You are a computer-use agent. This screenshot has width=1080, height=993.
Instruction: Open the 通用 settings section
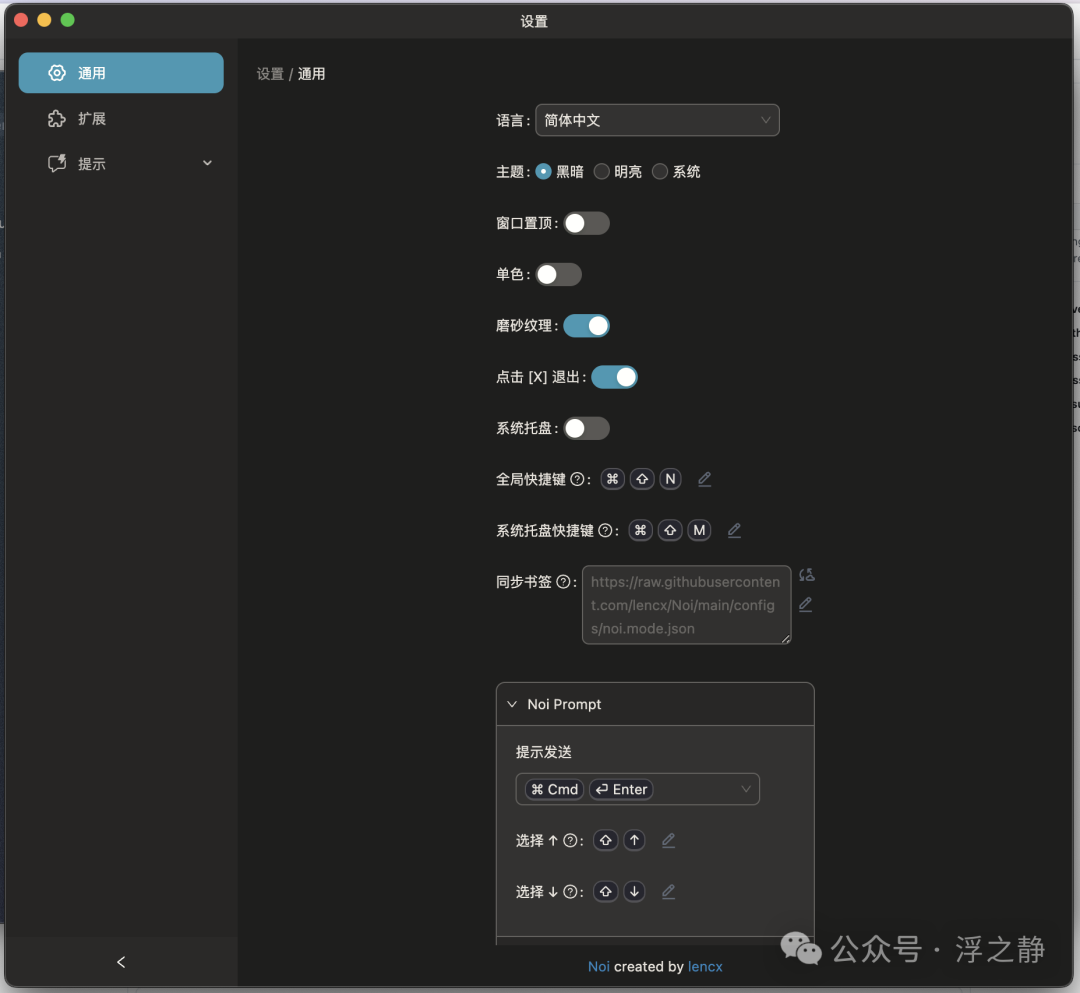pos(121,73)
